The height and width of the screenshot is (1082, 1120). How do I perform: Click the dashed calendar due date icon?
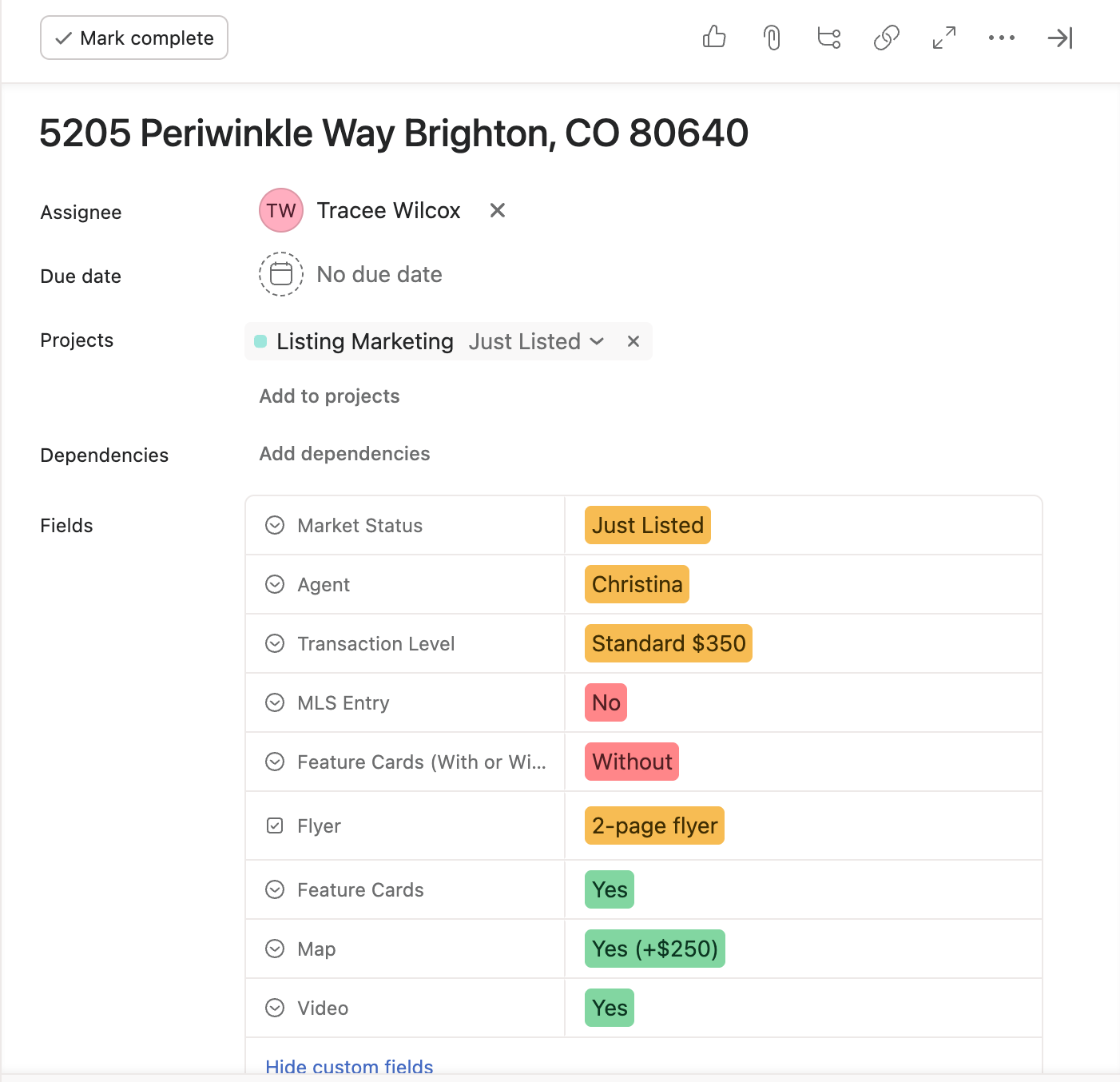281,274
